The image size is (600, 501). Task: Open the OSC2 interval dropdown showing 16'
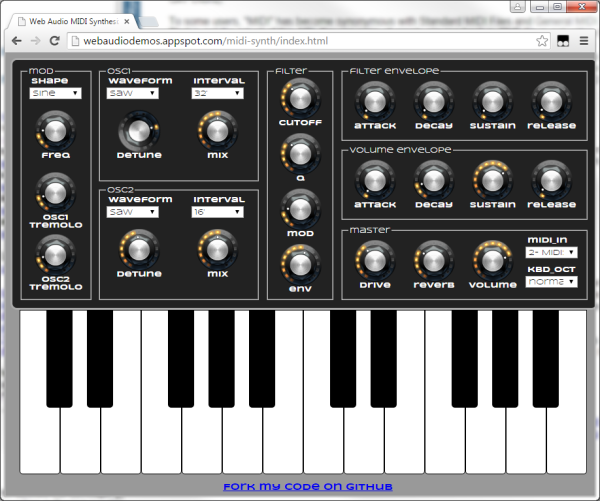pos(217,212)
